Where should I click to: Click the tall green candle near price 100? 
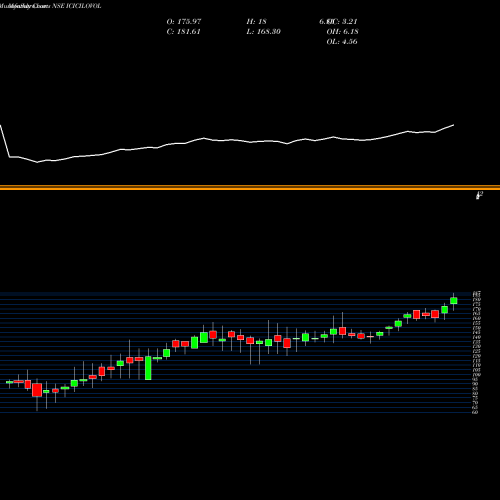coord(148,368)
